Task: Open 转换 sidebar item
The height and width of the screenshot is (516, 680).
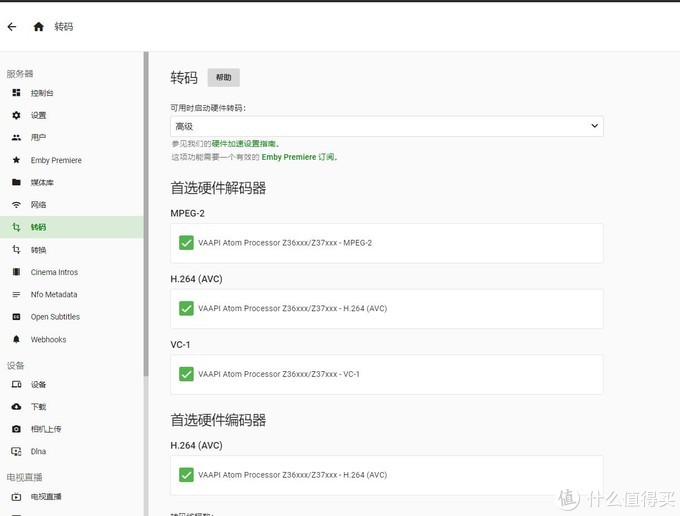Action: click(x=72, y=250)
